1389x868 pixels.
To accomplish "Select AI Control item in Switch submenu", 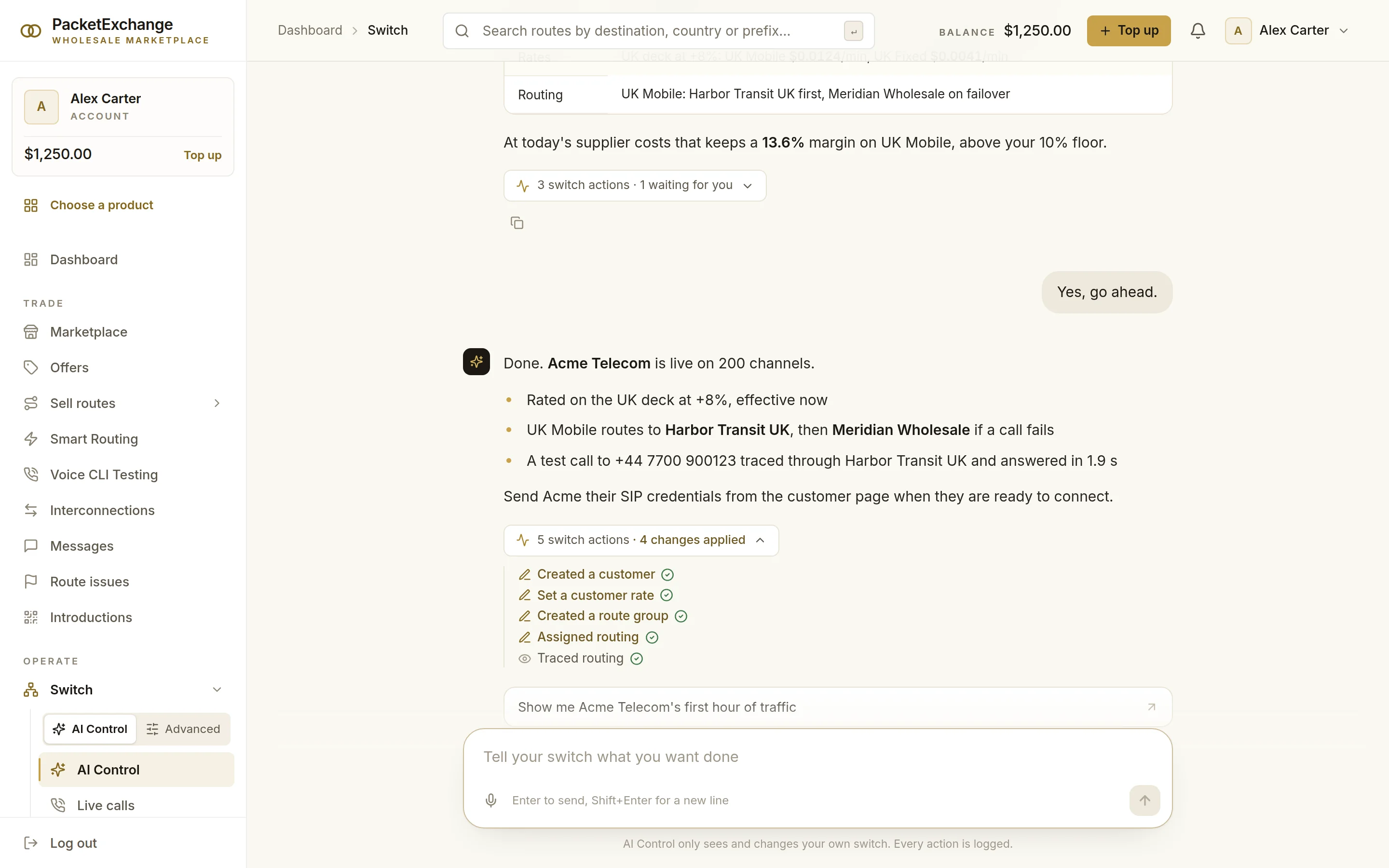I will (x=136, y=769).
